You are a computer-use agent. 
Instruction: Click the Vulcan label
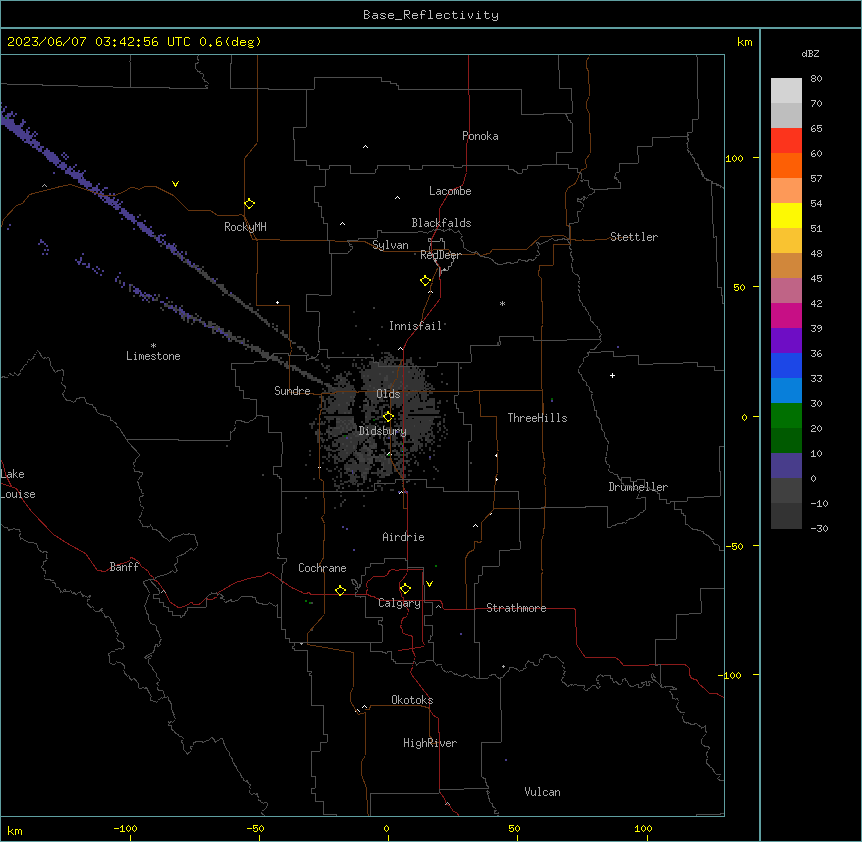coord(543,792)
